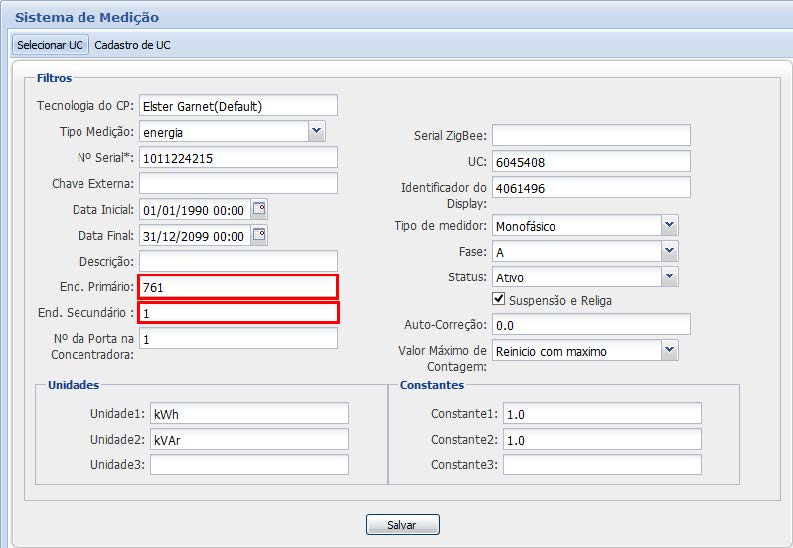Click the Constante1 value field
The width and height of the screenshot is (793, 548).
pos(600,414)
